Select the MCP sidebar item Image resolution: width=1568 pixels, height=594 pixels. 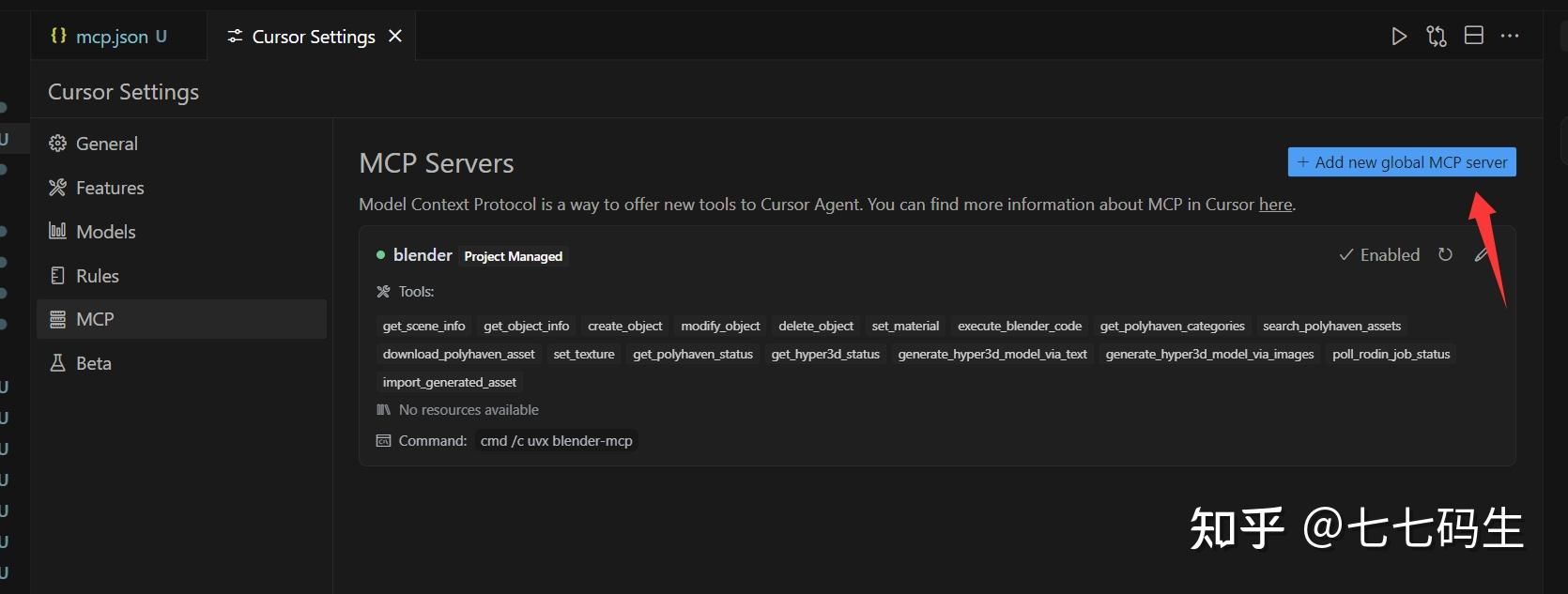pos(95,319)
